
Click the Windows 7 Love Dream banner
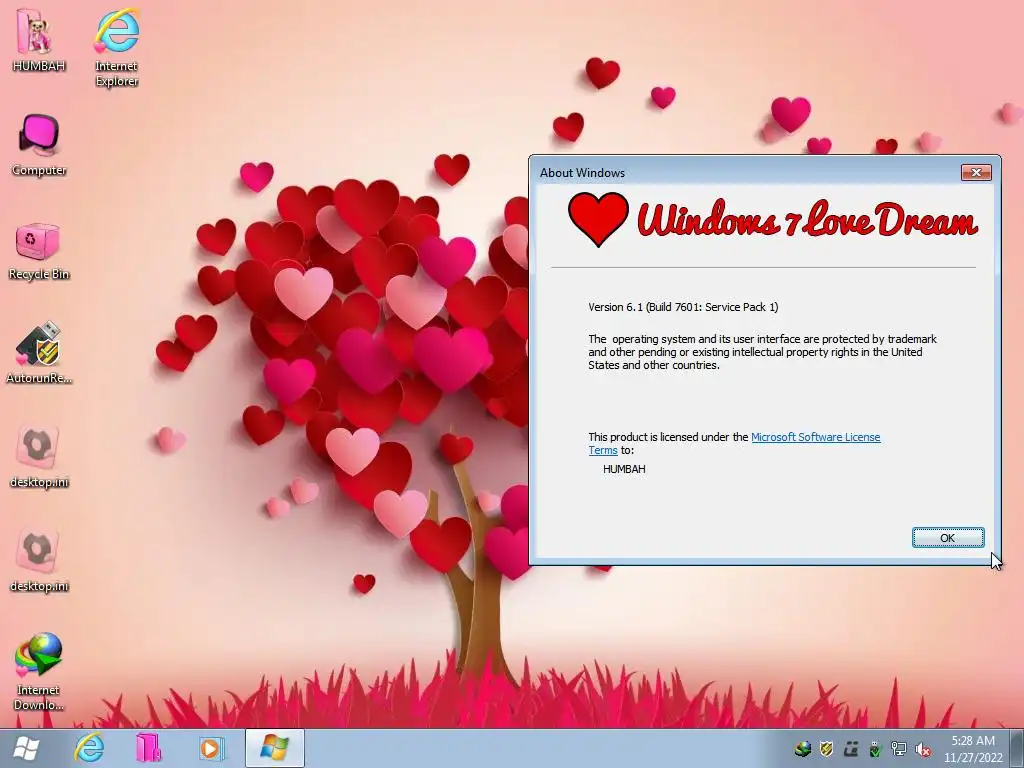coord(772,219)
